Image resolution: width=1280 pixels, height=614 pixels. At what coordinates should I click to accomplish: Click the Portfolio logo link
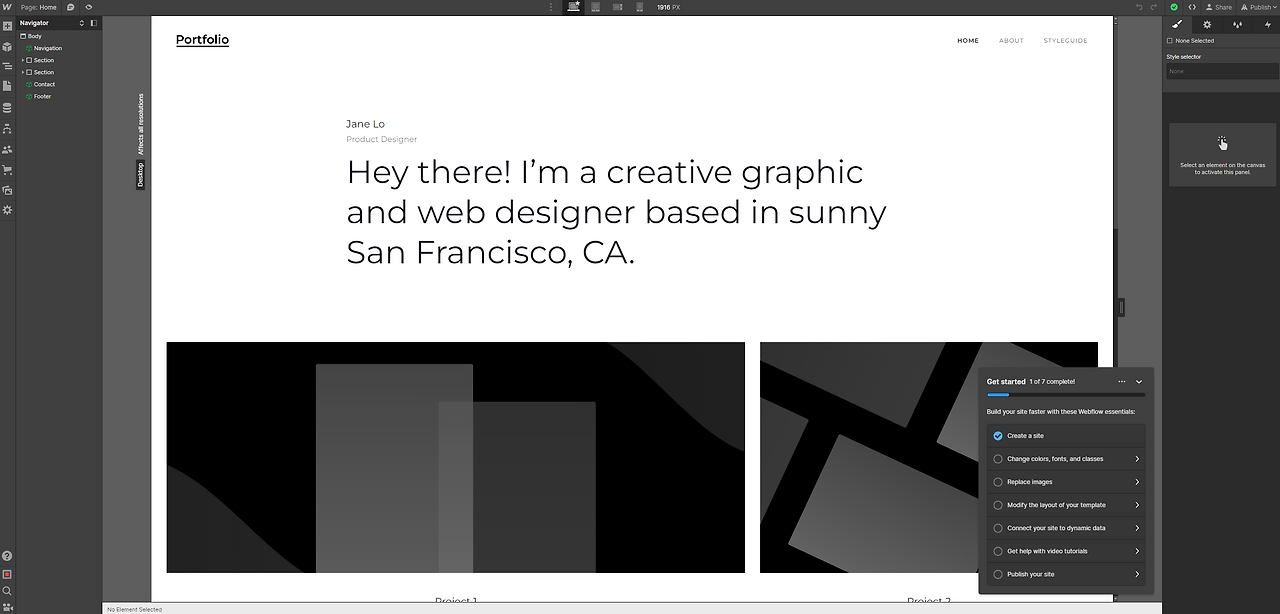point(202,40)
